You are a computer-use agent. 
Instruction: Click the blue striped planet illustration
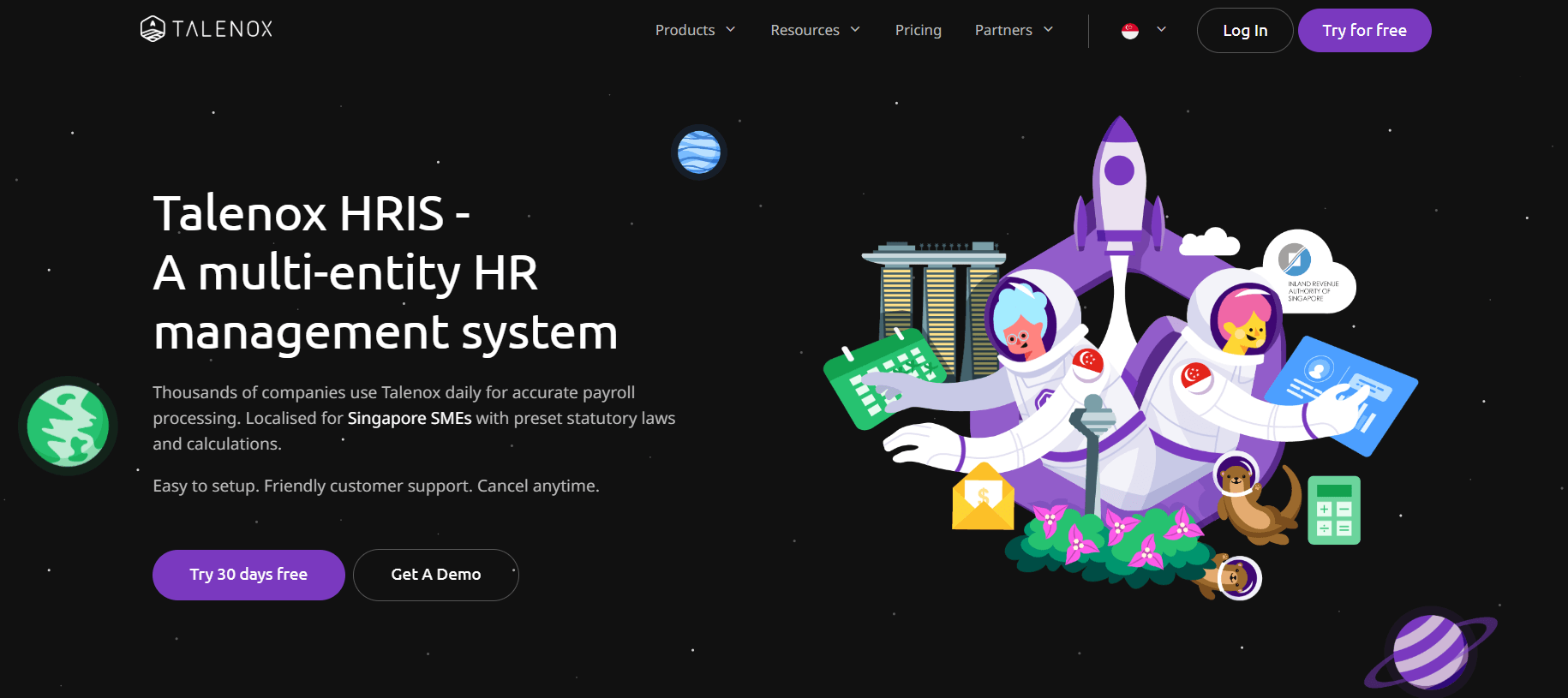tap(698, 152)
